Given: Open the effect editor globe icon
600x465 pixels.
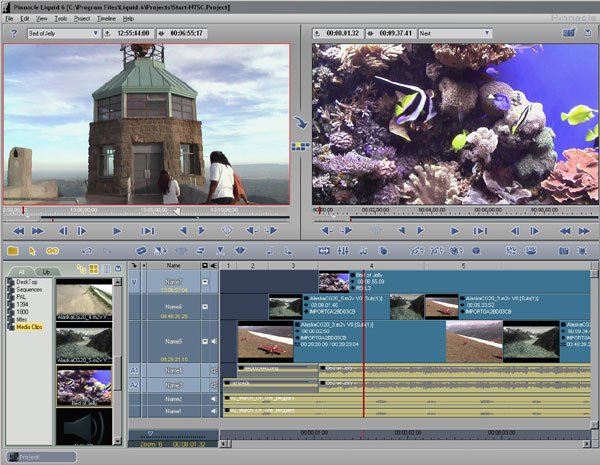Looking at the screenshot, I should coord(456,251).
